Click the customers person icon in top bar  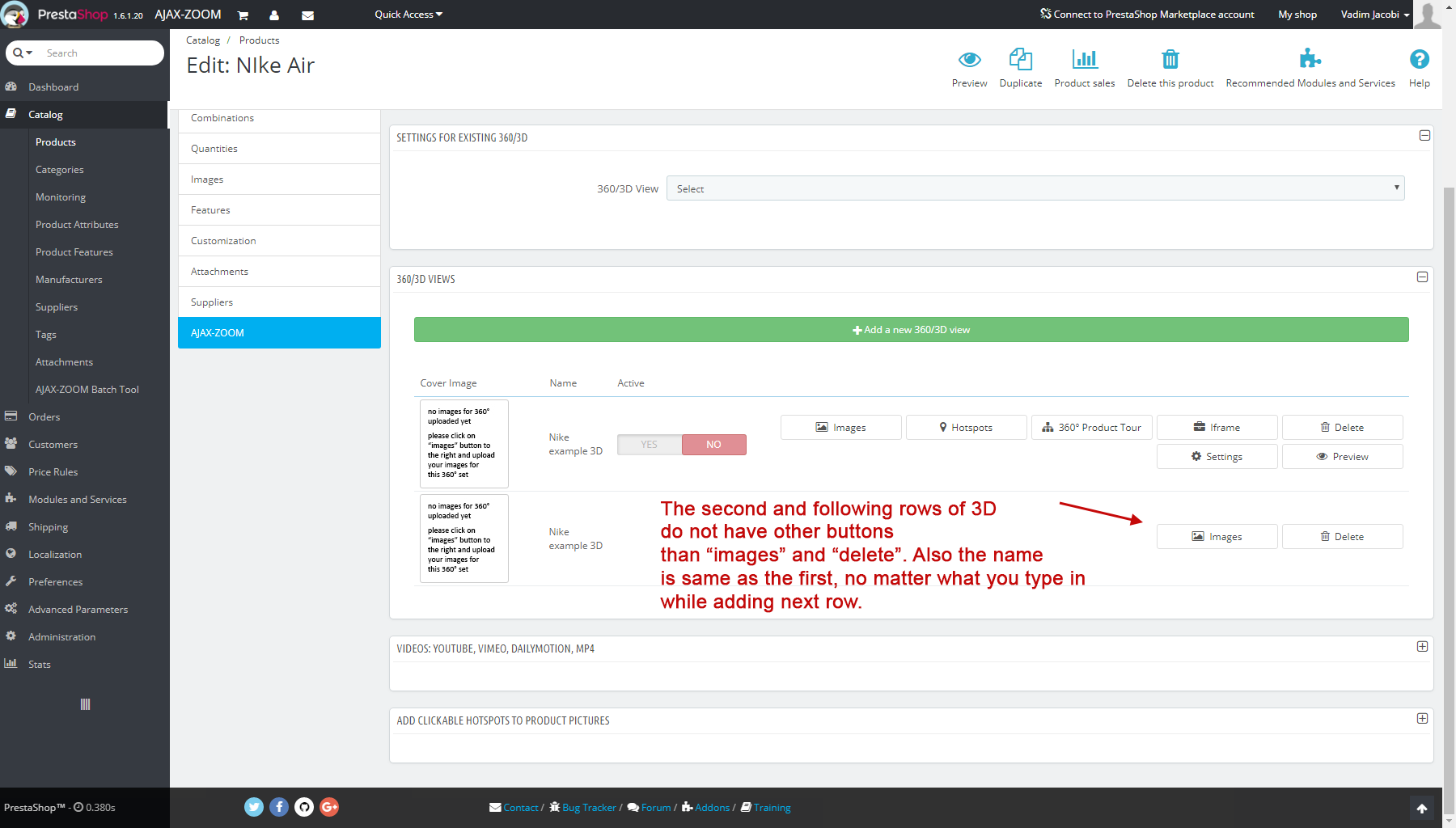coord(274,15)
